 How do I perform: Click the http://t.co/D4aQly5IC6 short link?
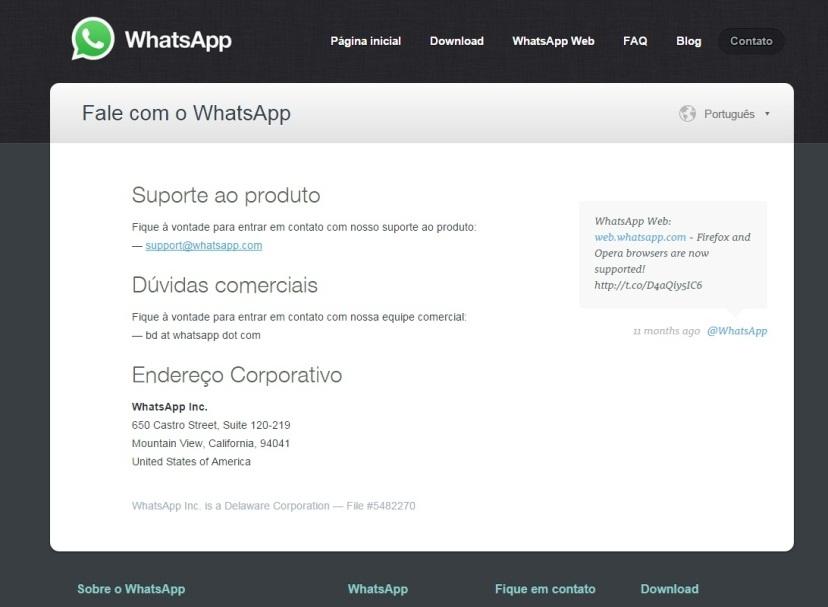click(648, 285)
